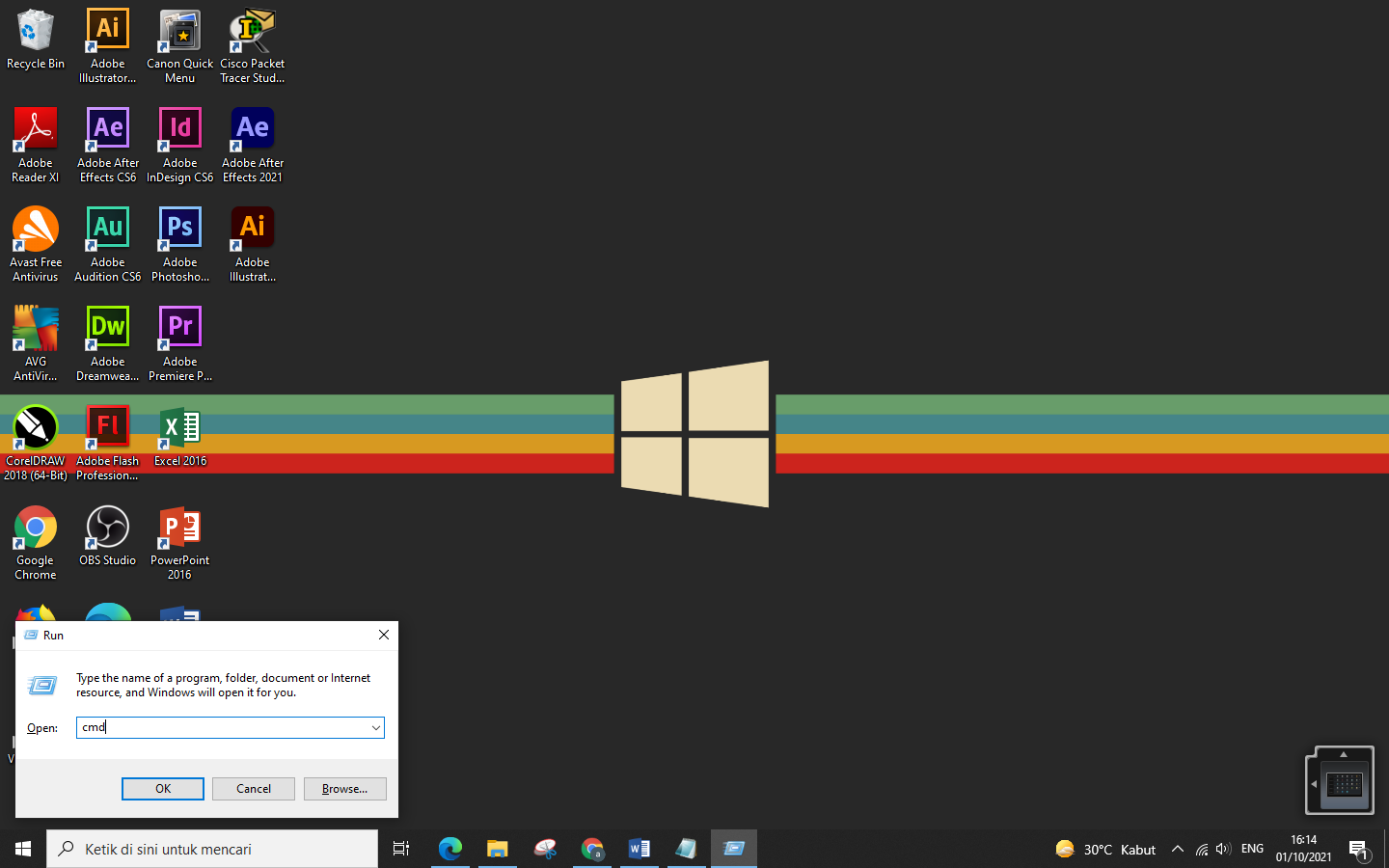Click the ENG language indicator
The image size is (1389, 868).
(x=1252, y=849)
